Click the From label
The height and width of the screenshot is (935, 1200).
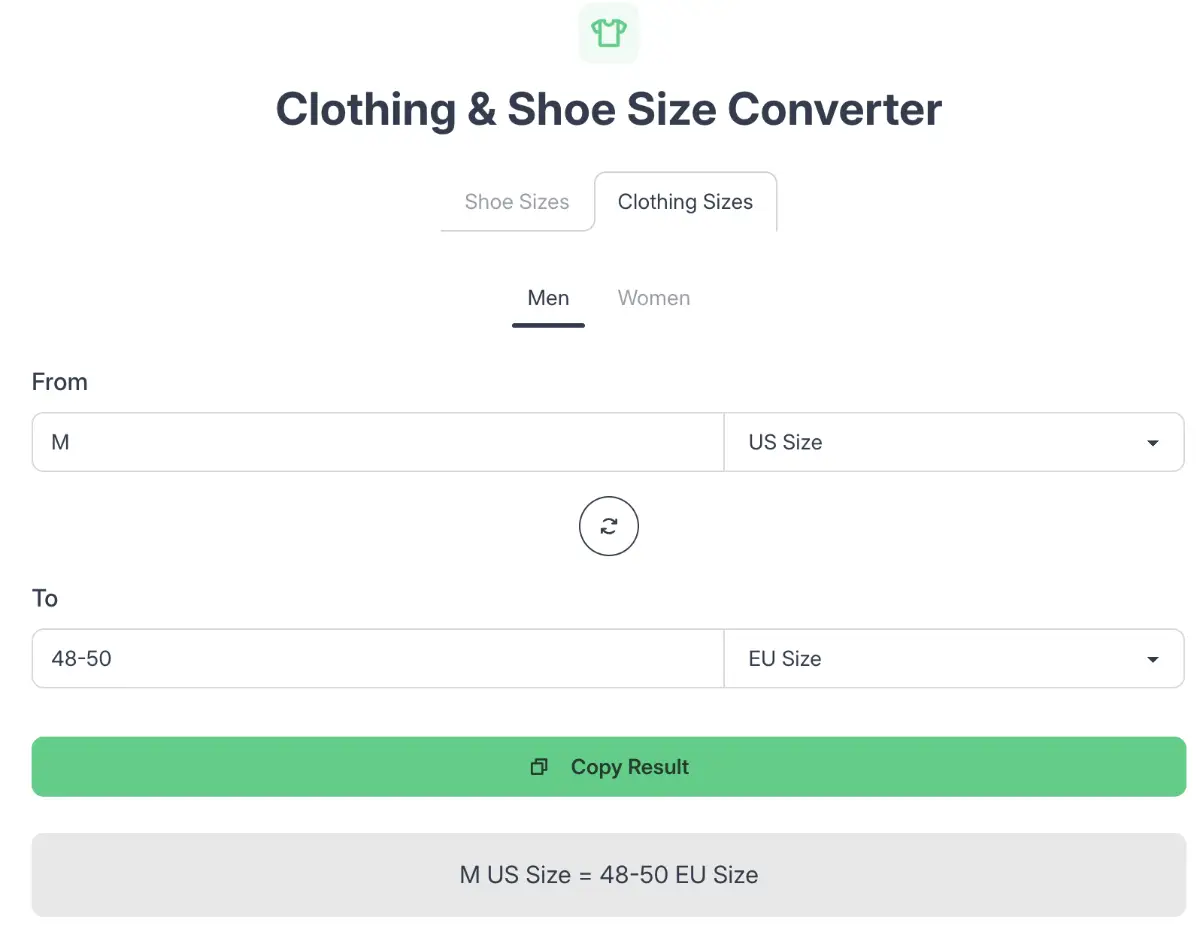[60, 382]
